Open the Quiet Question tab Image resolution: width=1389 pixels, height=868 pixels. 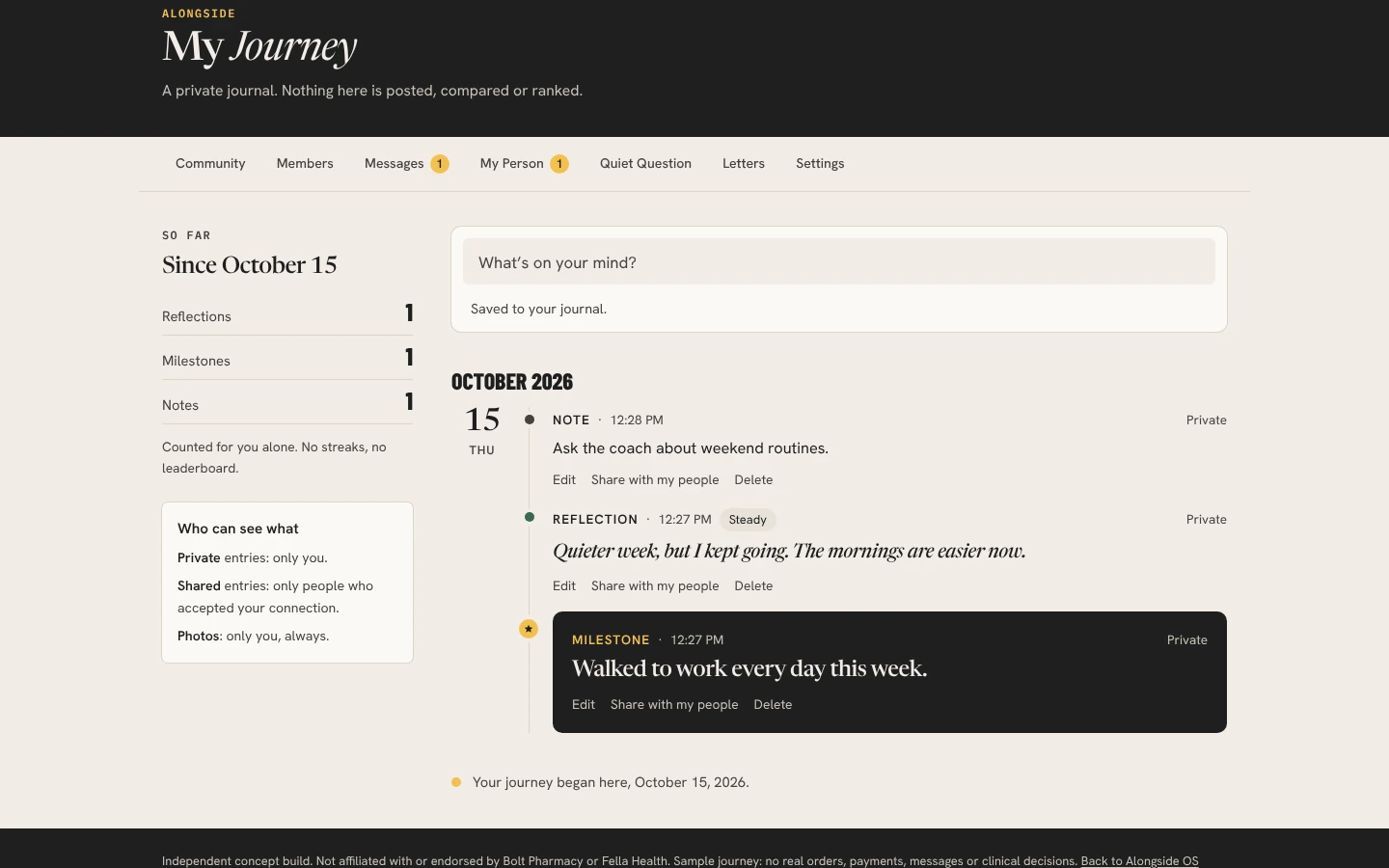point(645,164)
